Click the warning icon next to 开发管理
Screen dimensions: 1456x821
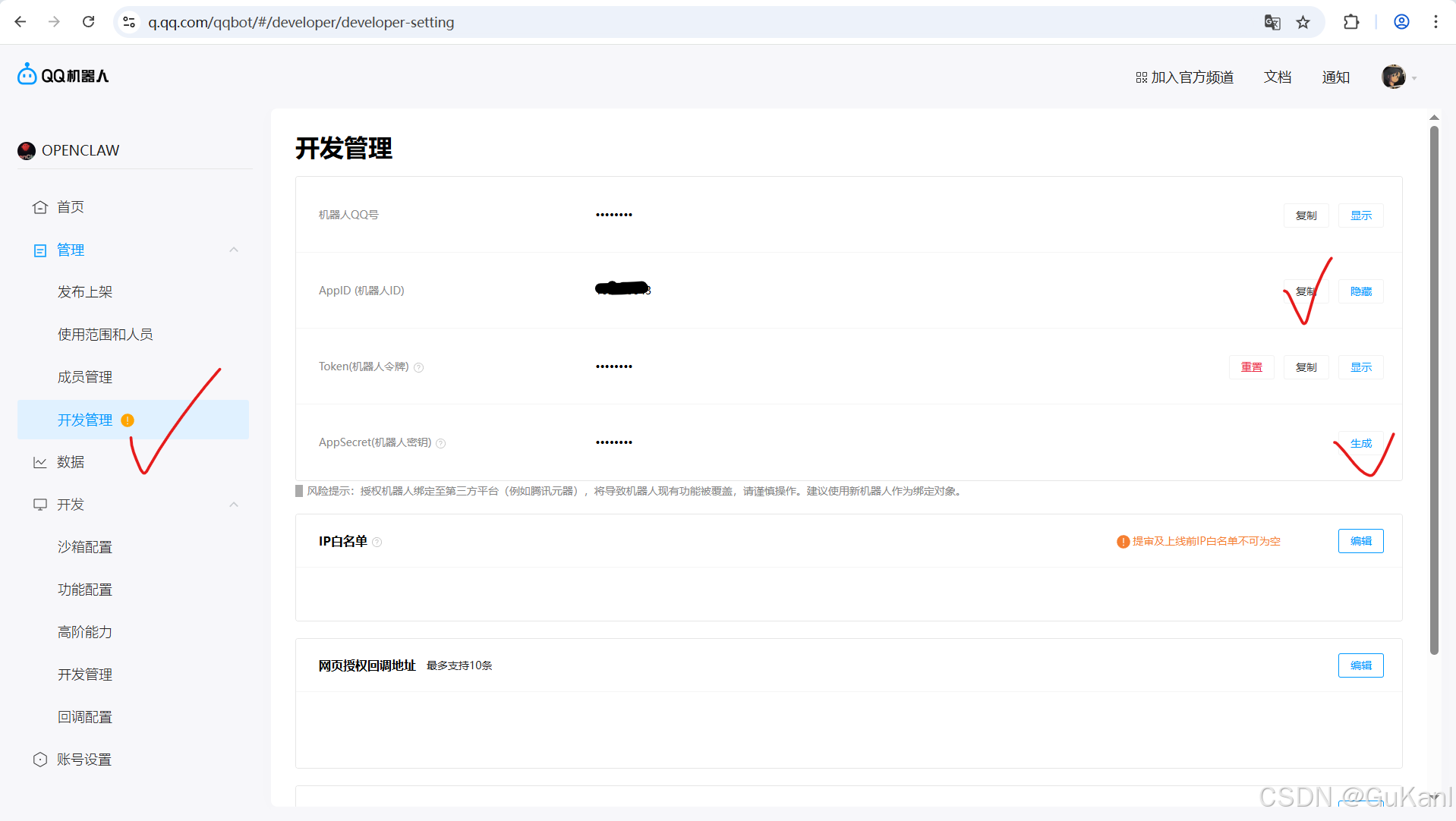point(127,420)
